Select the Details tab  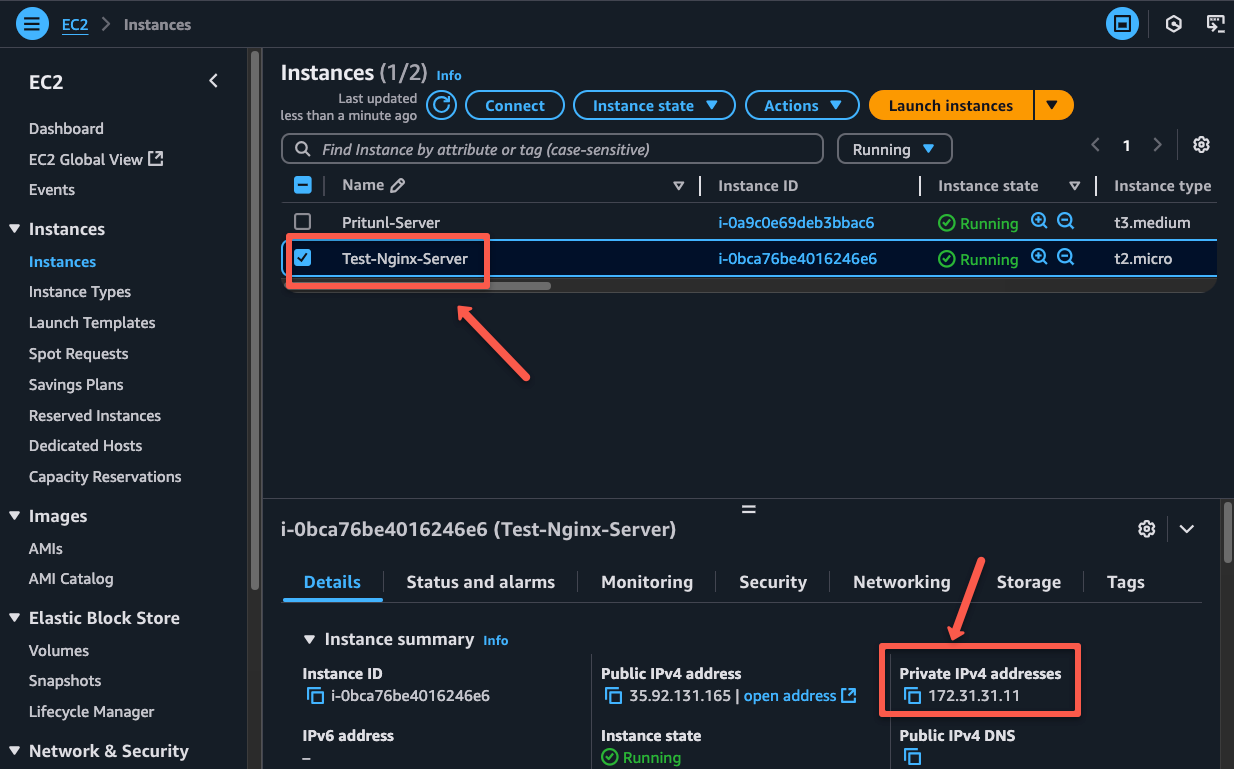(x=332, y=582)
